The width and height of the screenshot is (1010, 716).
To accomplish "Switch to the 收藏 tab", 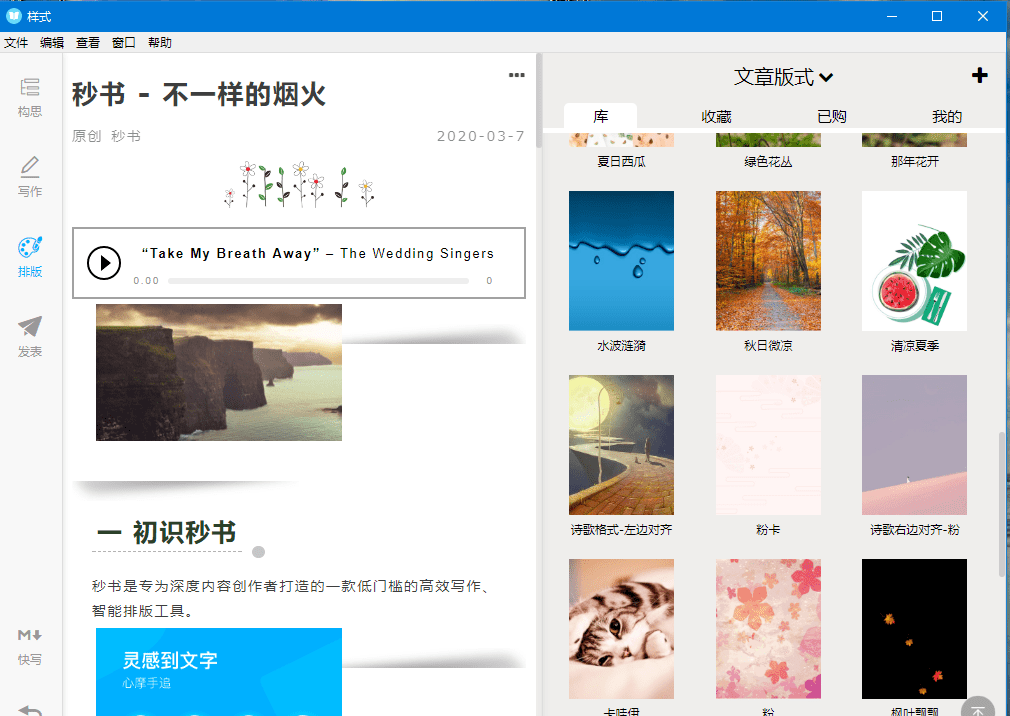I will [716, 117].
